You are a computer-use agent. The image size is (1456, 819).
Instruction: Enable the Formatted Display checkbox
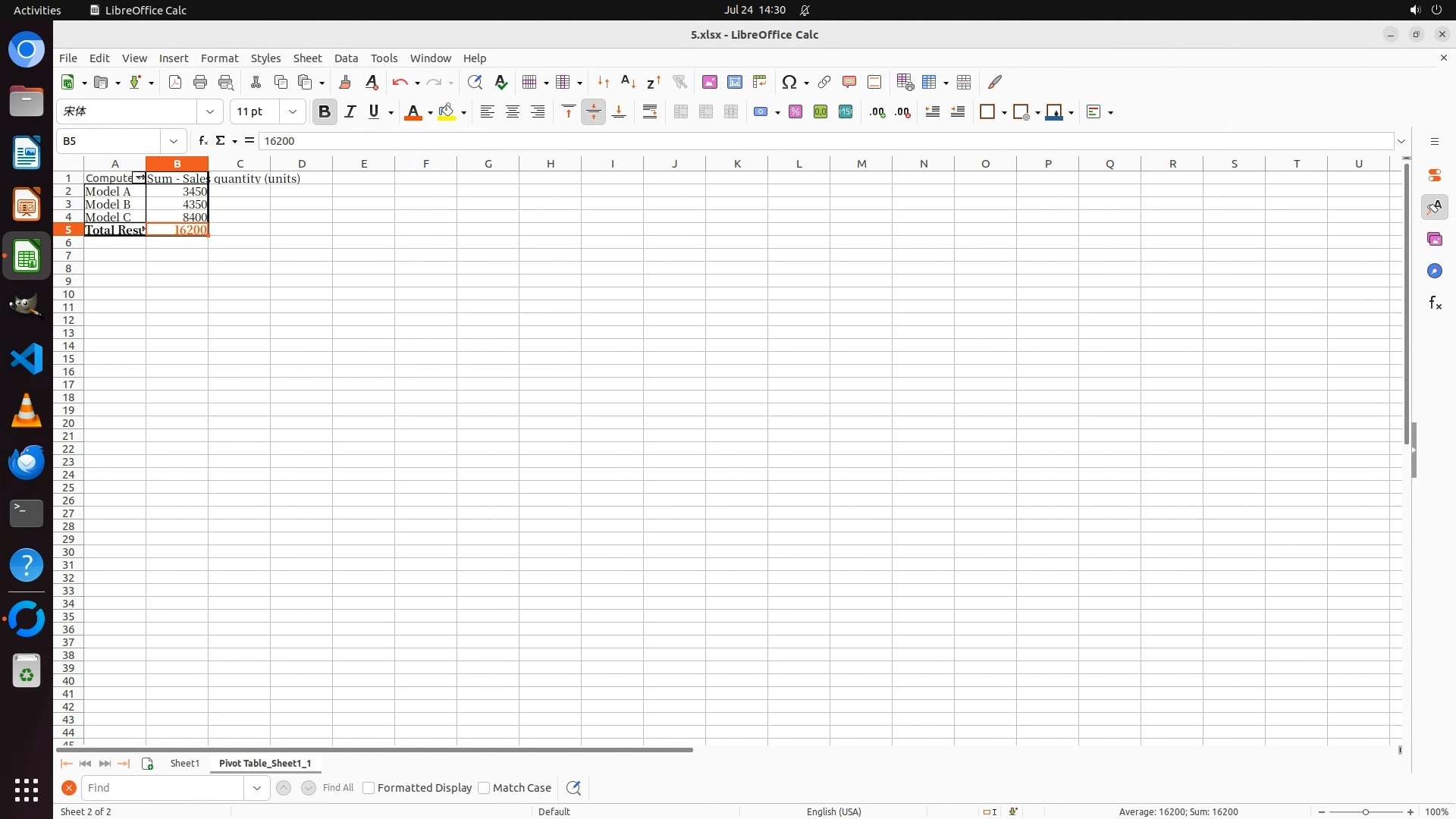coord(369,788)
